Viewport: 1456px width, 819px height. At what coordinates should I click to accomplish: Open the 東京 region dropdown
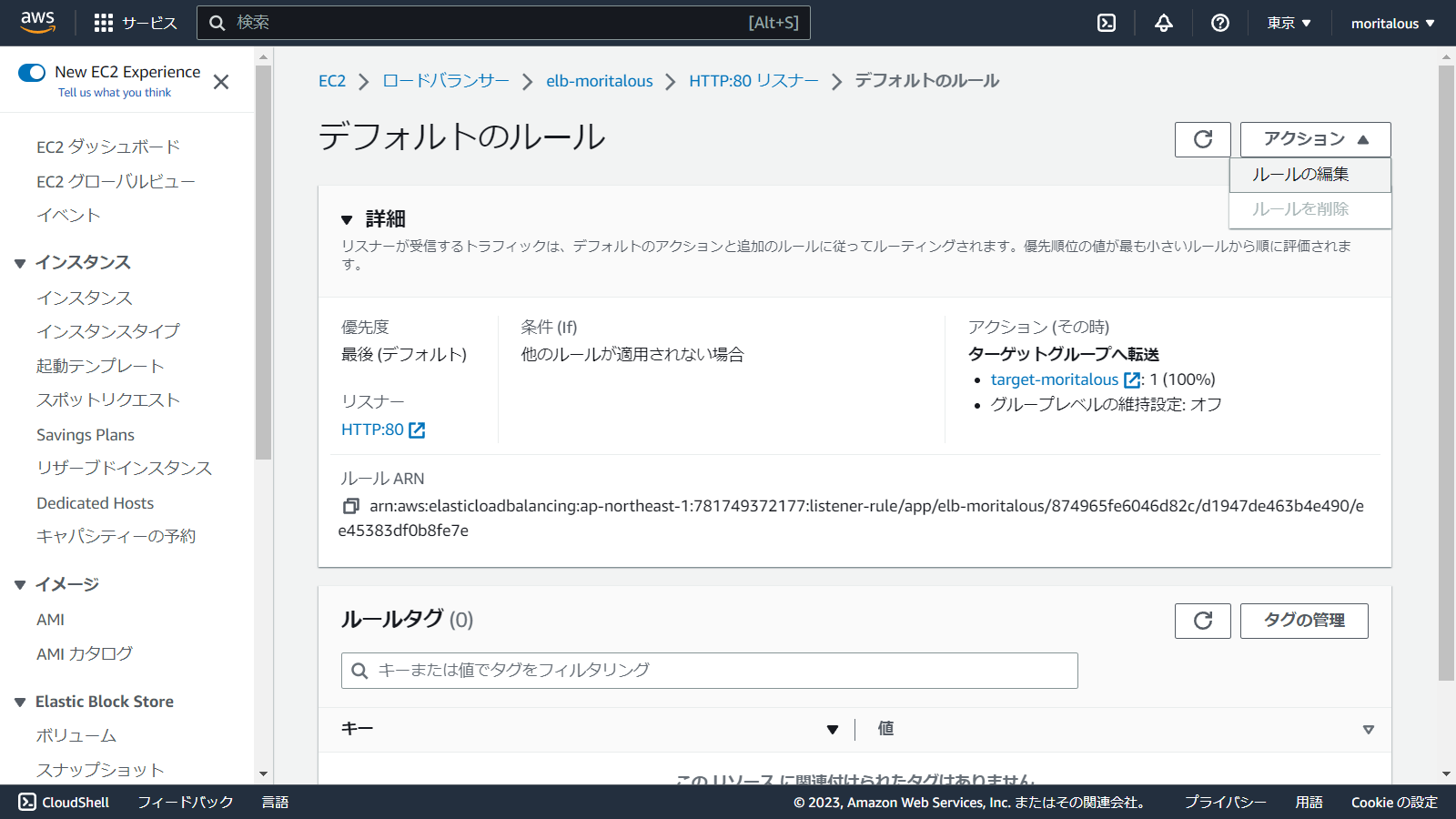click(x=1288, y=23)
